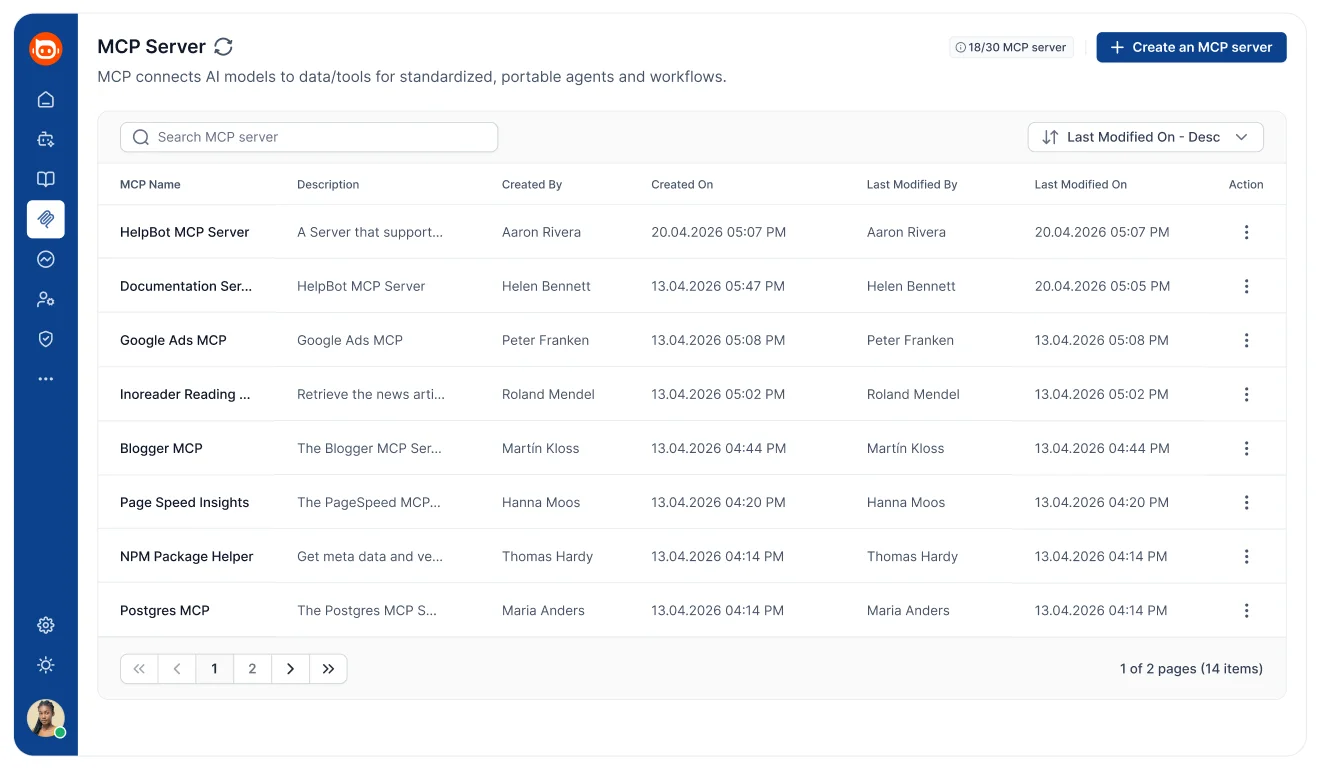Open actions menu for Postgres MCP
The width and height of the screenshot is (1320, 770).
pos(1246,610)
